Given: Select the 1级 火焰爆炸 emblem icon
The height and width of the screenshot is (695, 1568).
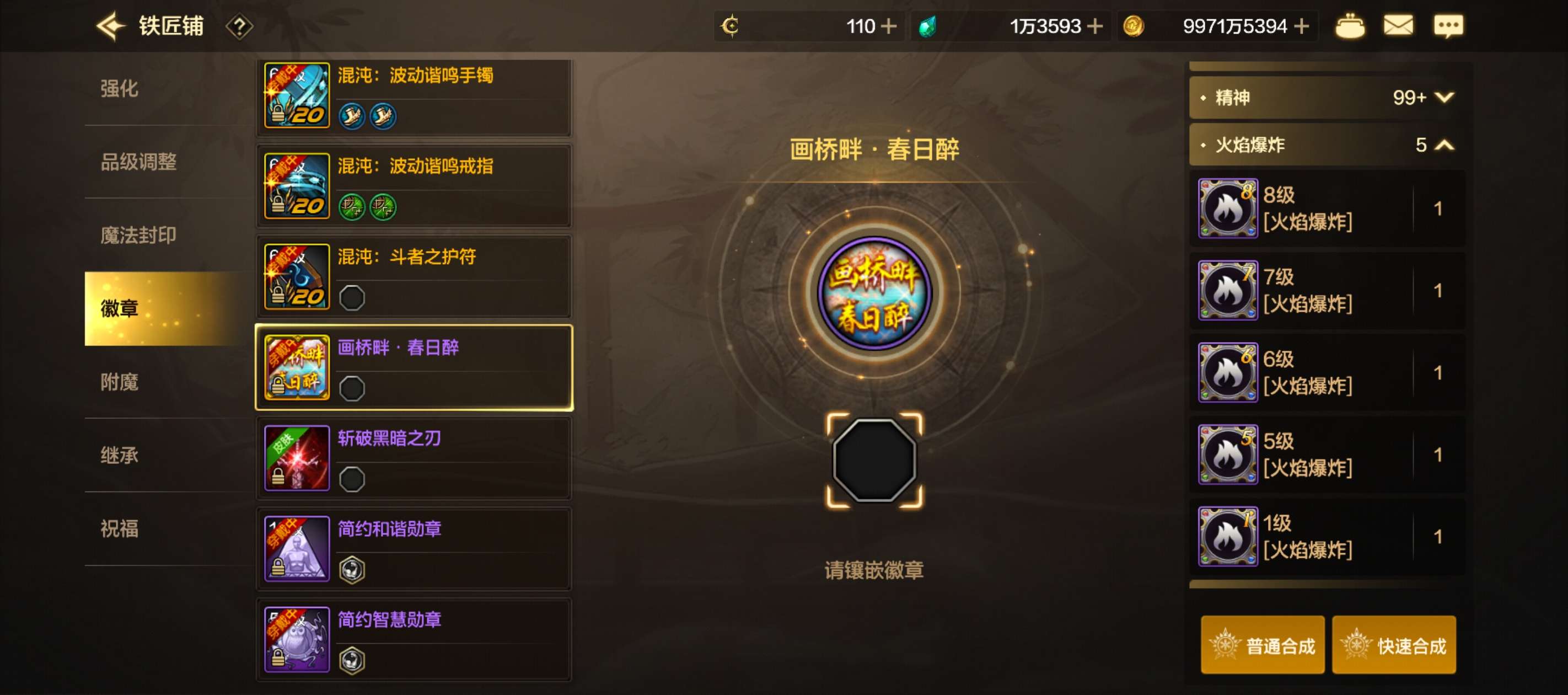Looking at the screenshot, I should 1228,537.
